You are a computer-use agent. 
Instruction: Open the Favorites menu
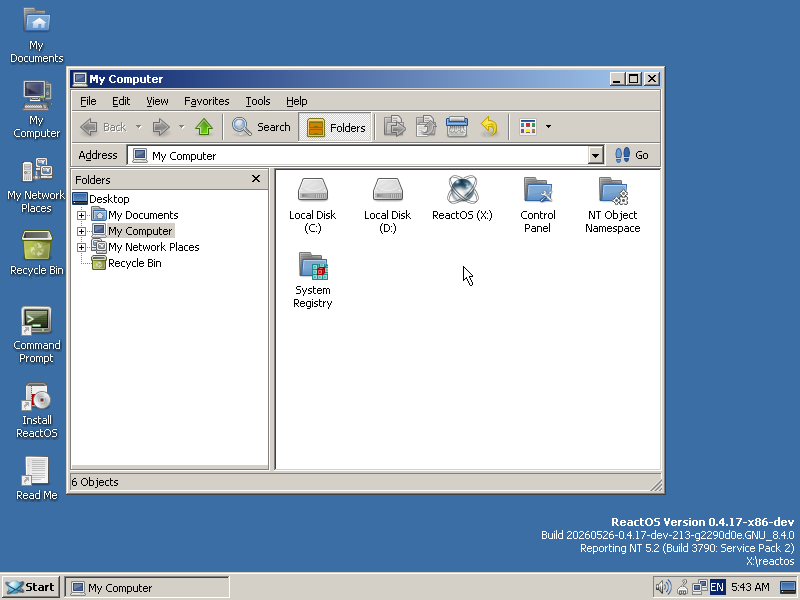207,101
